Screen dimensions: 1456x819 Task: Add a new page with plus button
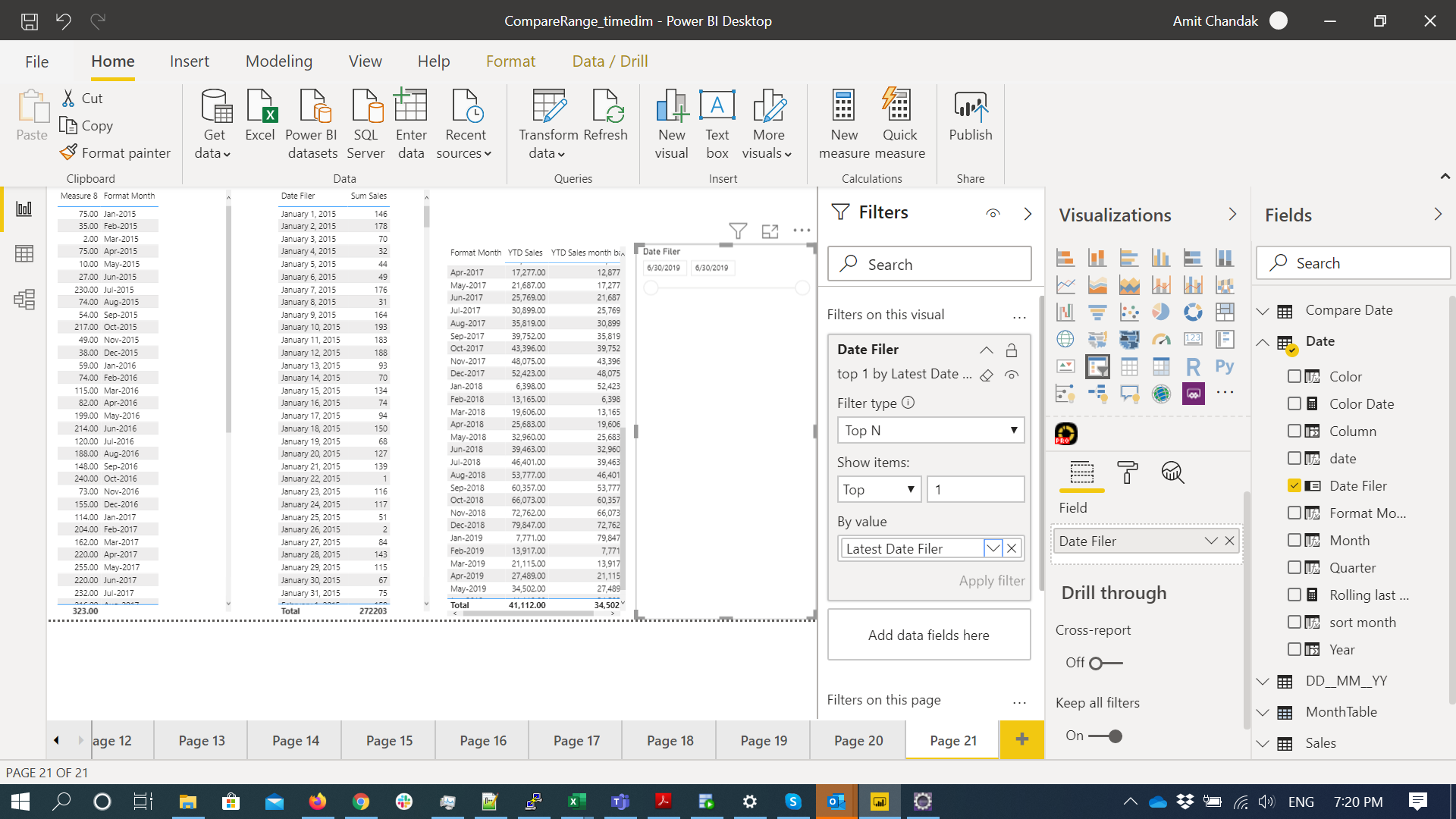click(1021, 739)
